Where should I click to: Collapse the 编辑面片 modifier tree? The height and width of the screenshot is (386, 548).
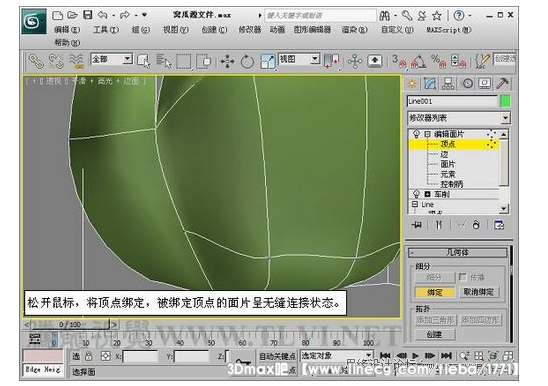pos(427,134)
